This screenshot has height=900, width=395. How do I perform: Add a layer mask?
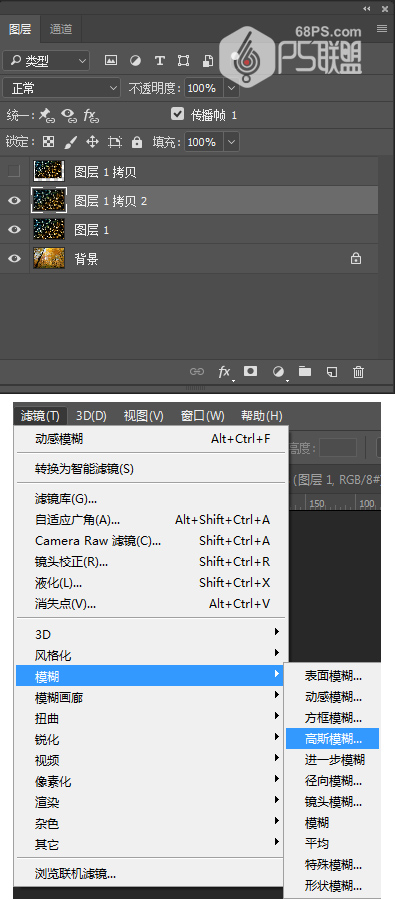click(250, 371)
